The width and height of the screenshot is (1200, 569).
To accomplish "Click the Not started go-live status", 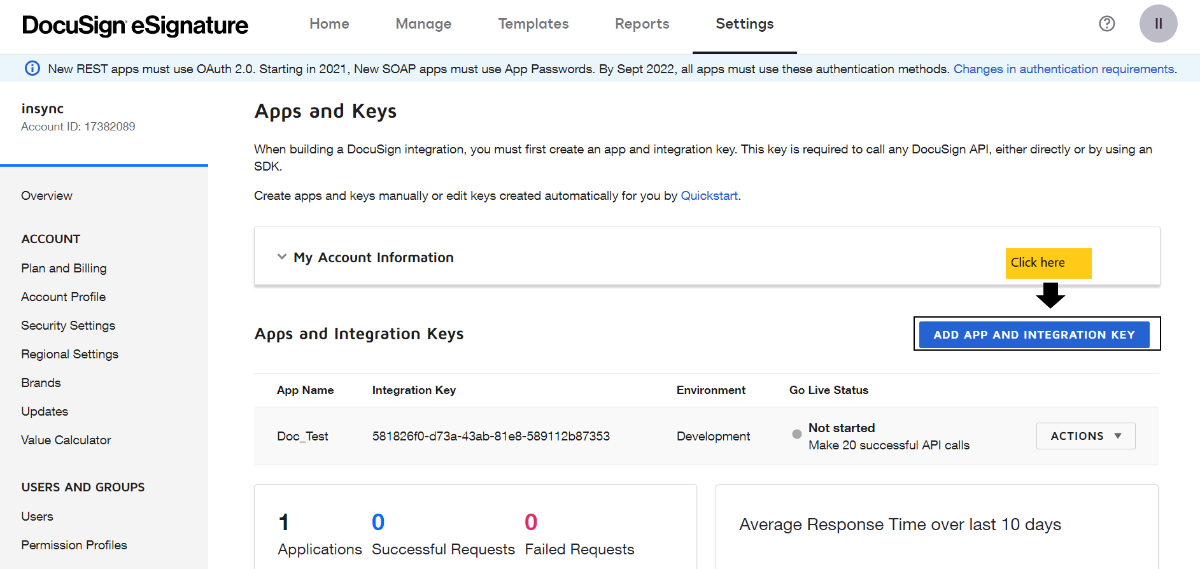I will 841,428.
